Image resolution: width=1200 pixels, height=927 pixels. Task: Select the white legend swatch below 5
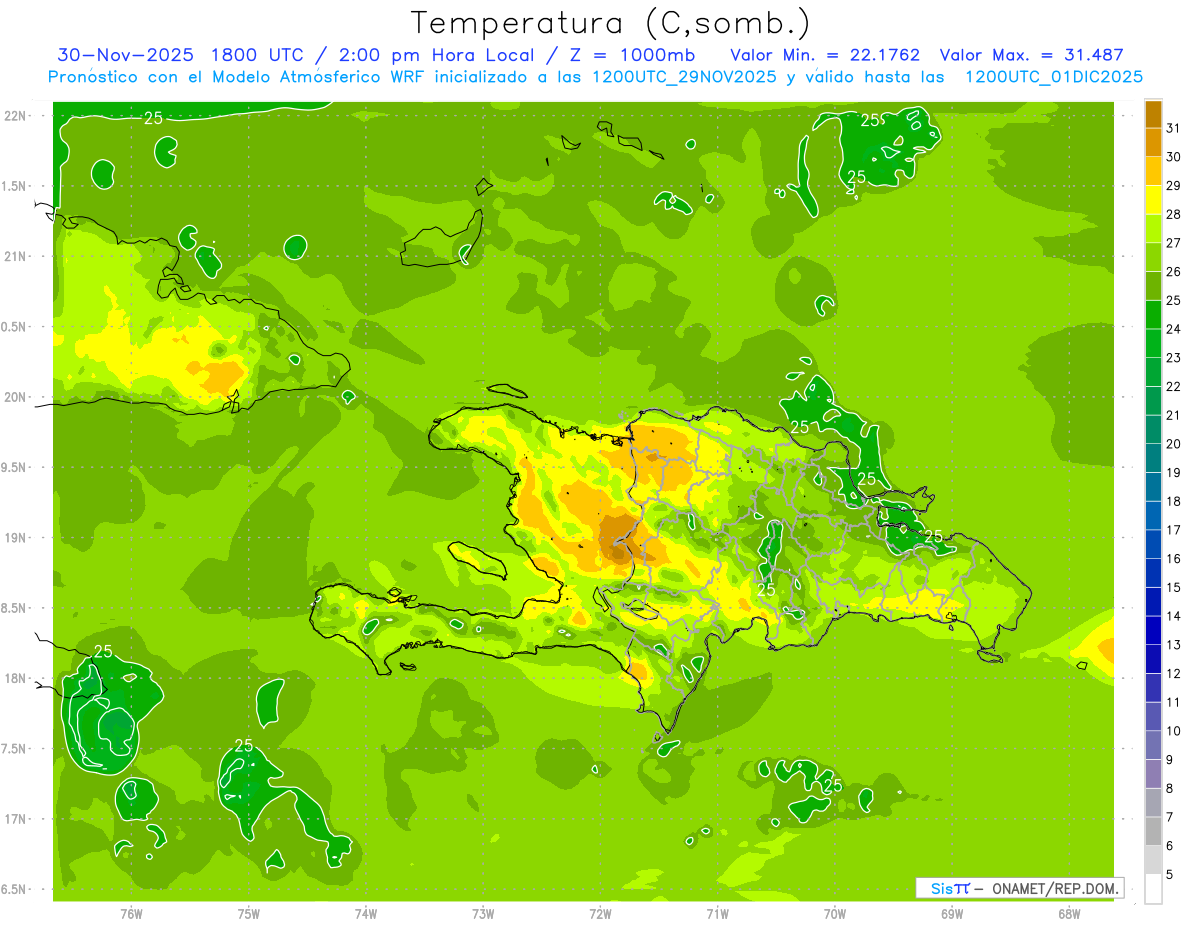[1153, 888]
